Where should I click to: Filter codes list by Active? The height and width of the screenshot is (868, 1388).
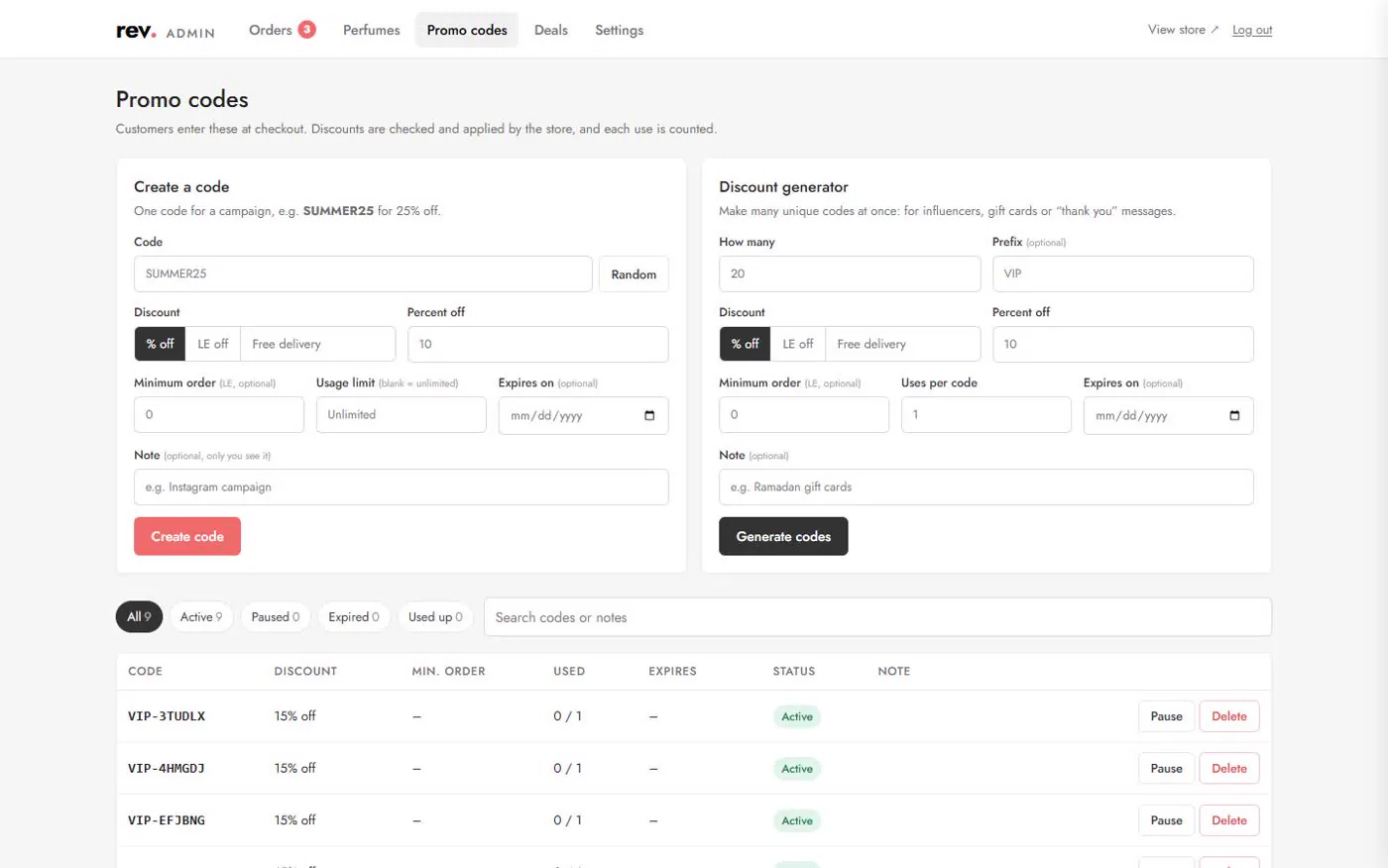pyautogui.click(x=201, y=616)
